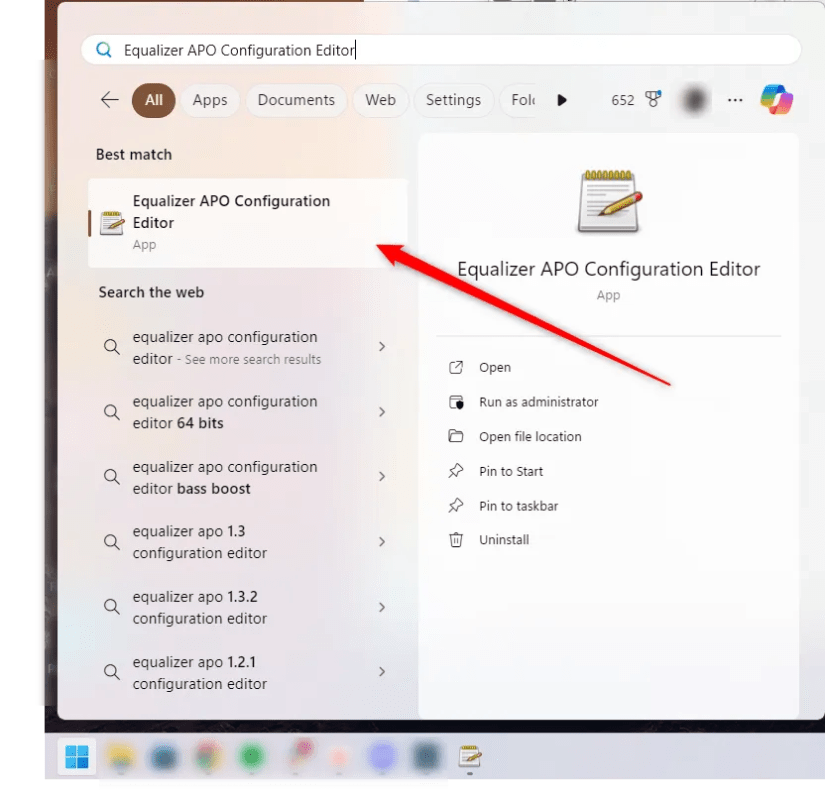The width and height of the screenshot is (825, 805).
Task: Switch to the Settings filter tab
Action: tap(454, 100)
